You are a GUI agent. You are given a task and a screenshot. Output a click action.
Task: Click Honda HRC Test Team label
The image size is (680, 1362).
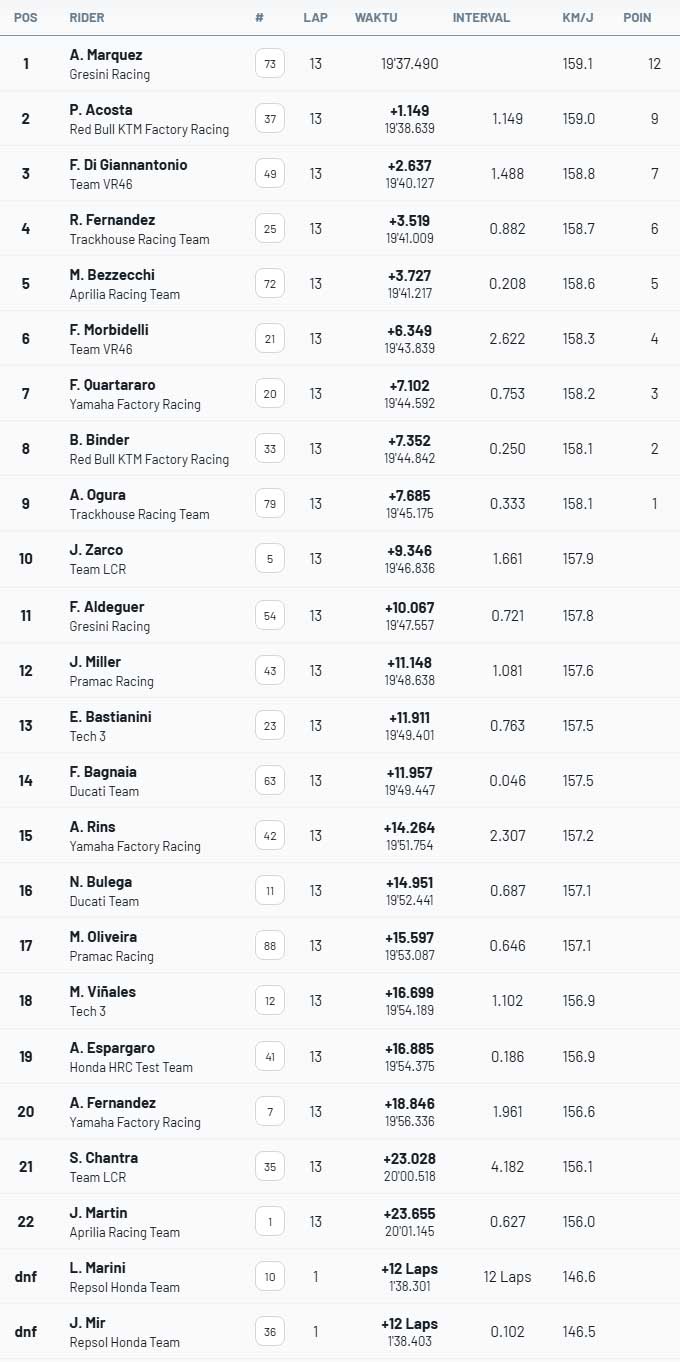(131, 1067)
